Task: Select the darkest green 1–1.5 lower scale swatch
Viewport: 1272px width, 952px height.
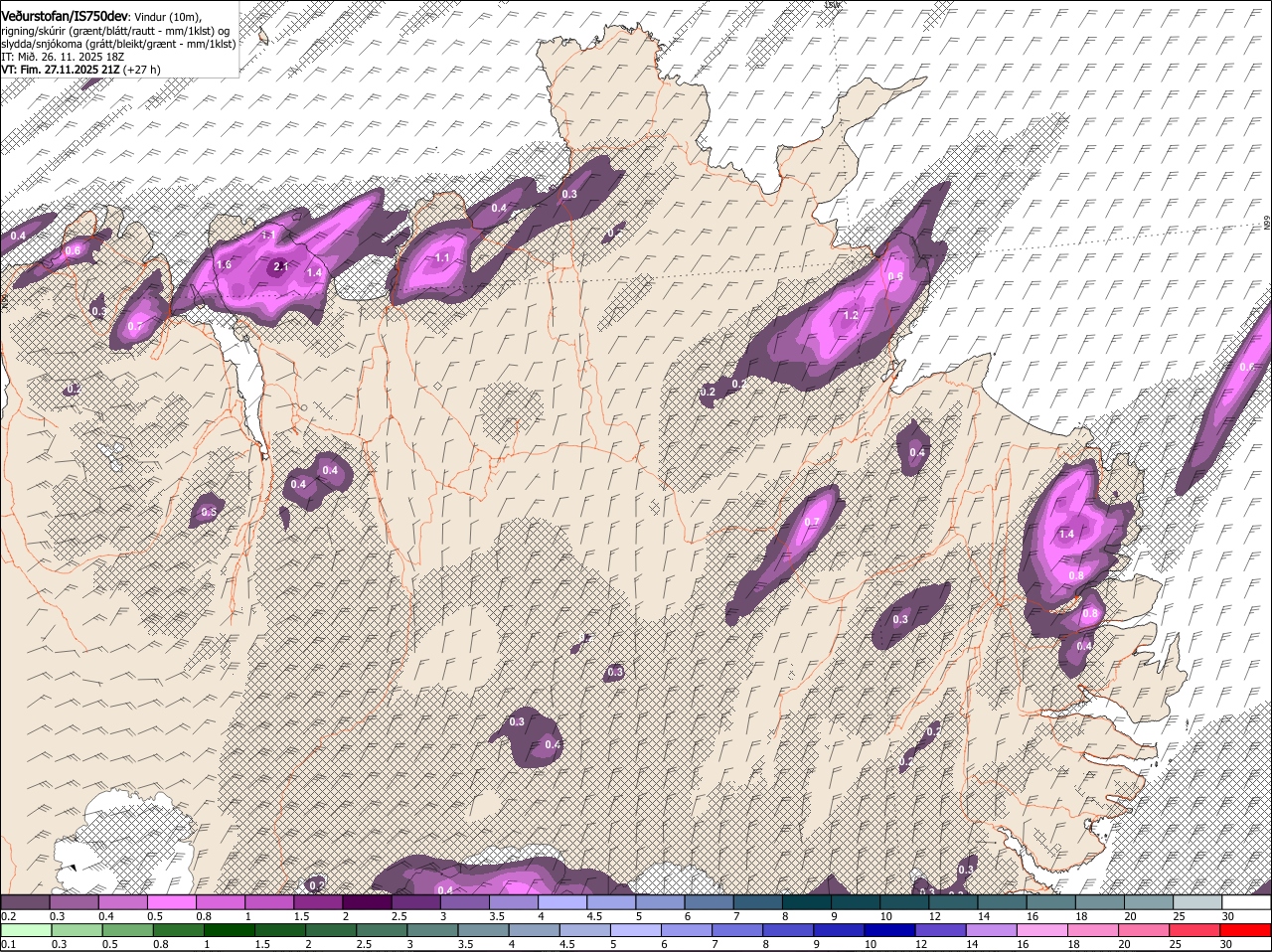Action: coord(230,930)
